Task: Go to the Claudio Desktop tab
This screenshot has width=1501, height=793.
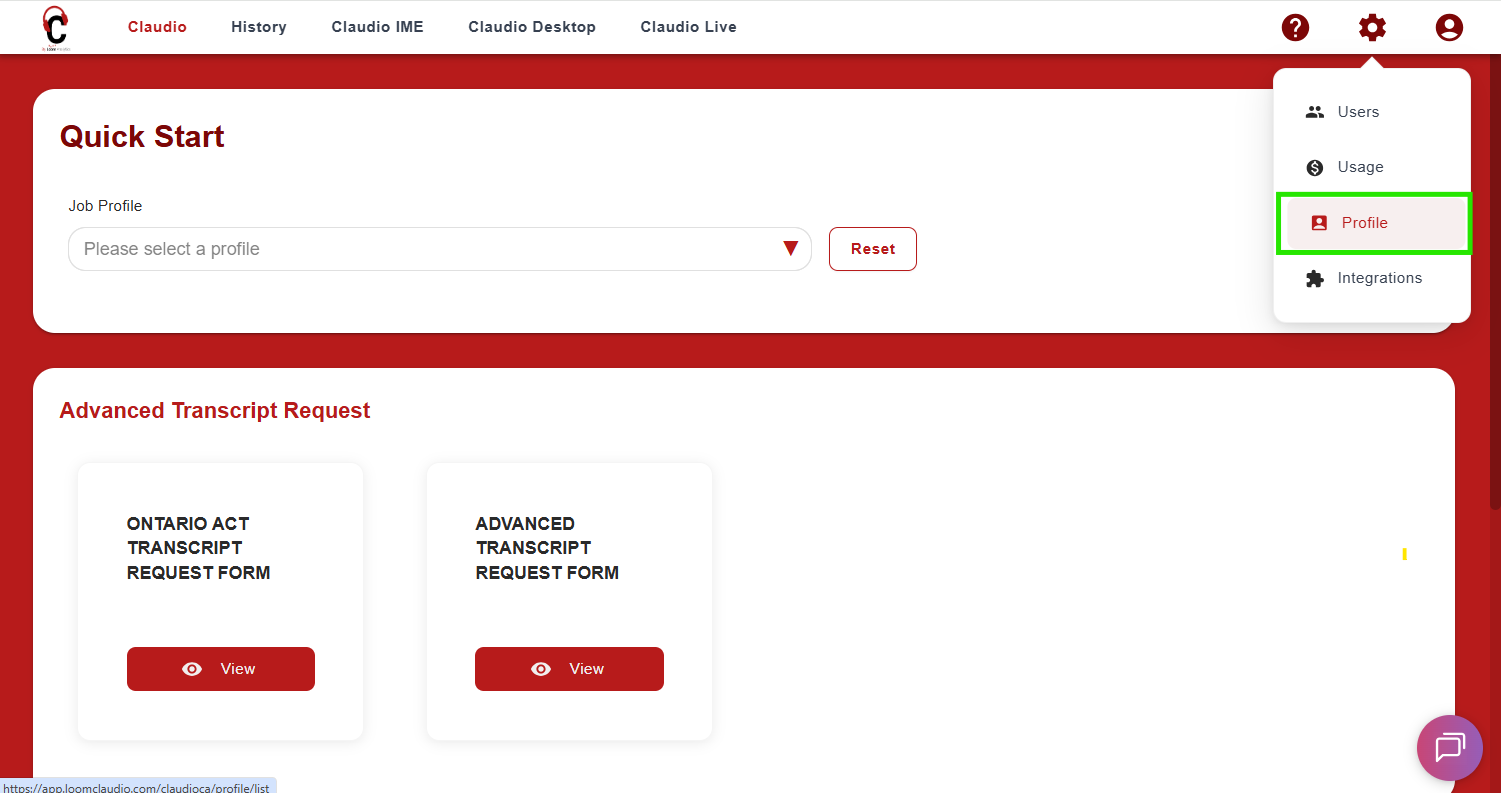Action: (531, 27)
